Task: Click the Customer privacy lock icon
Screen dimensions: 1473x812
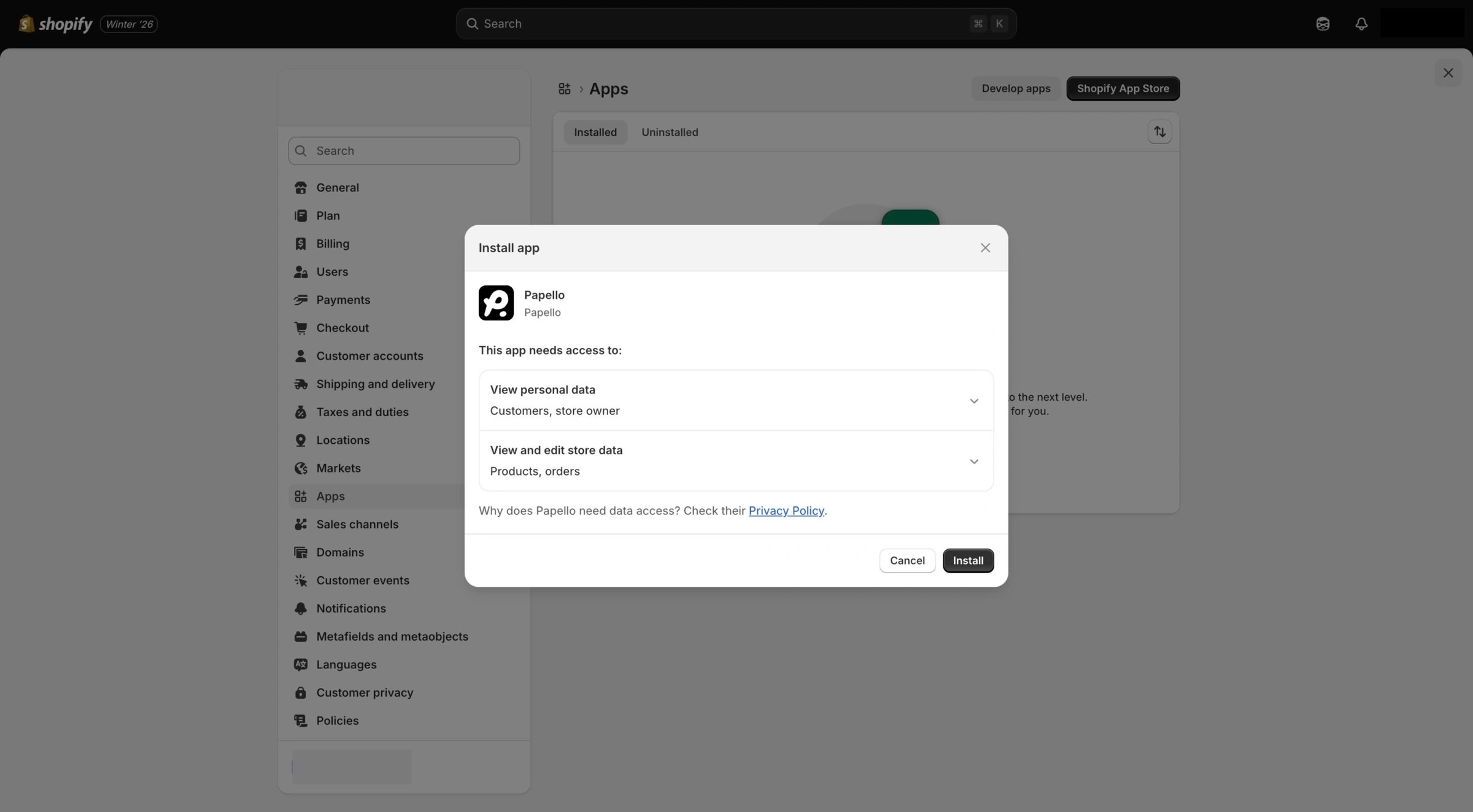Action: (x=301, y=692)
